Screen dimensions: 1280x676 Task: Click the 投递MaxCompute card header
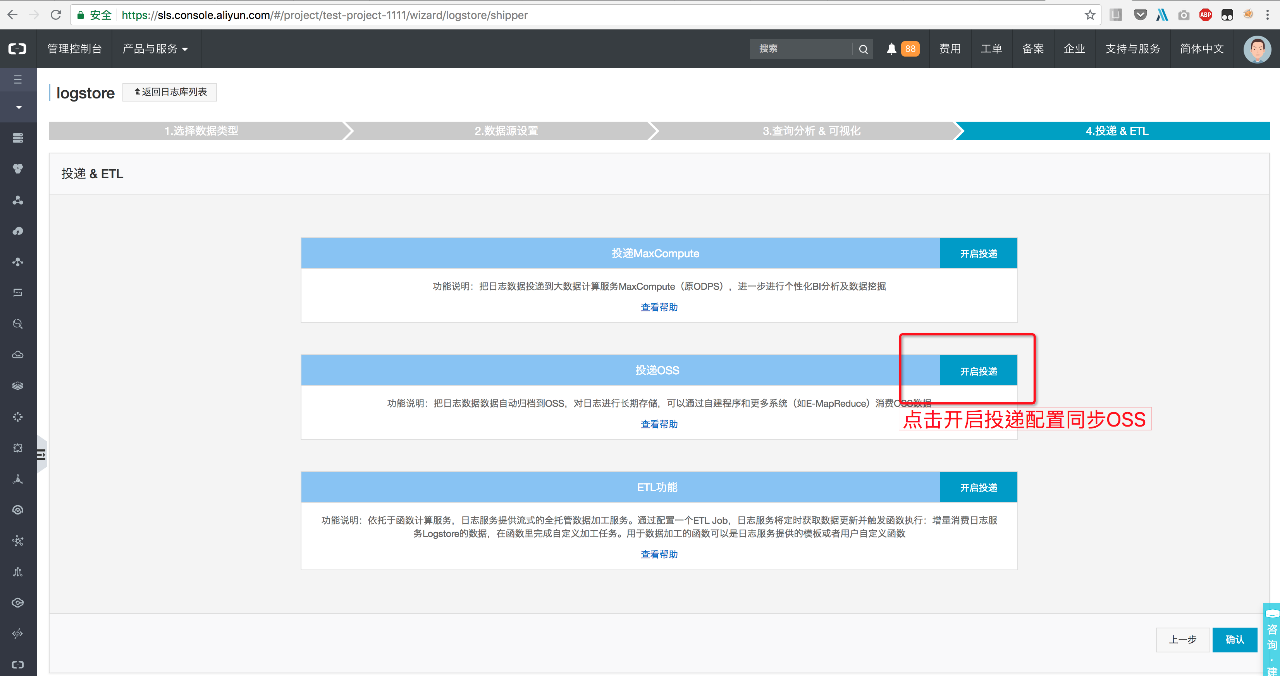(x=620, y=253)
